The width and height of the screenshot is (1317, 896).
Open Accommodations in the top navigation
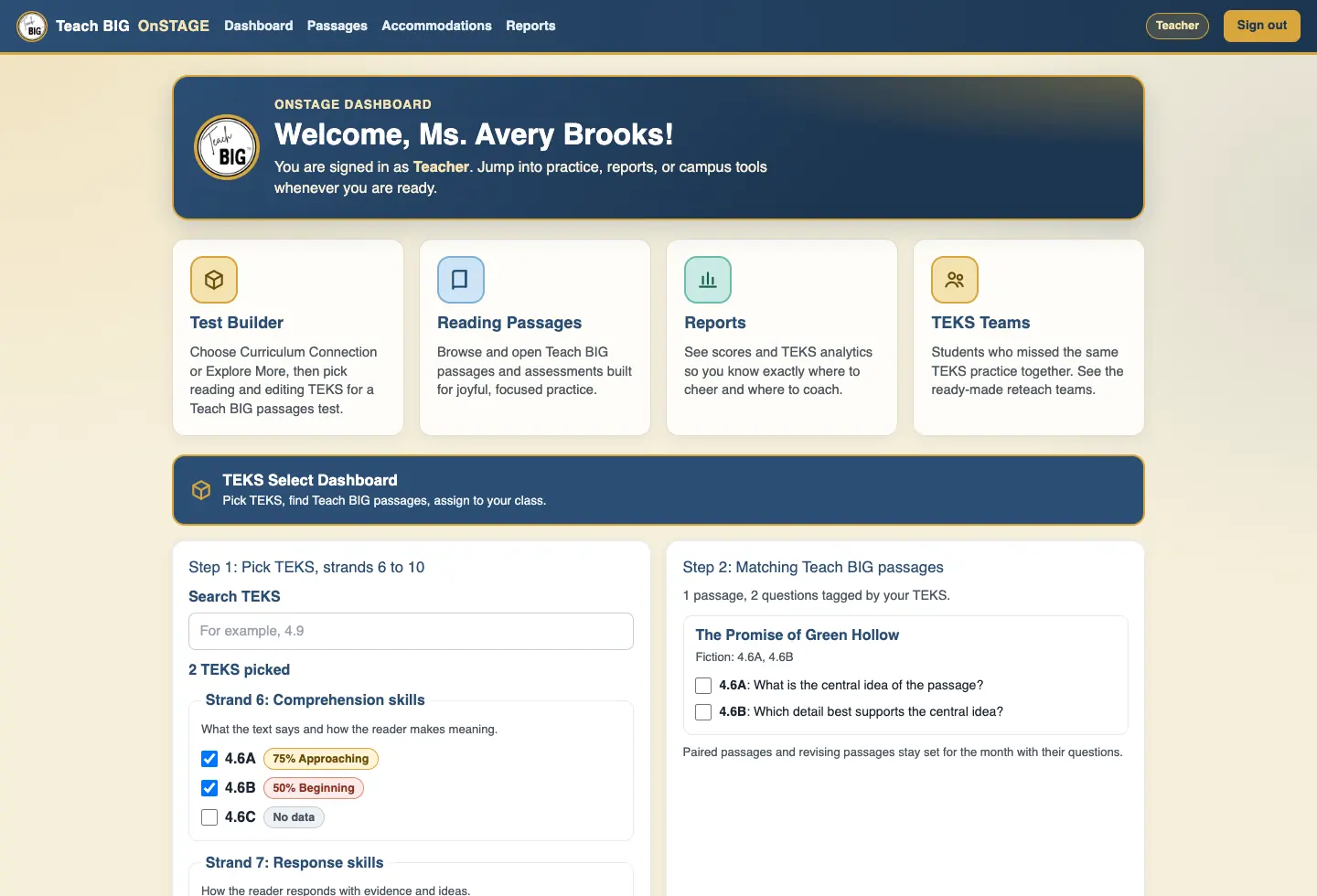[436, 26]
